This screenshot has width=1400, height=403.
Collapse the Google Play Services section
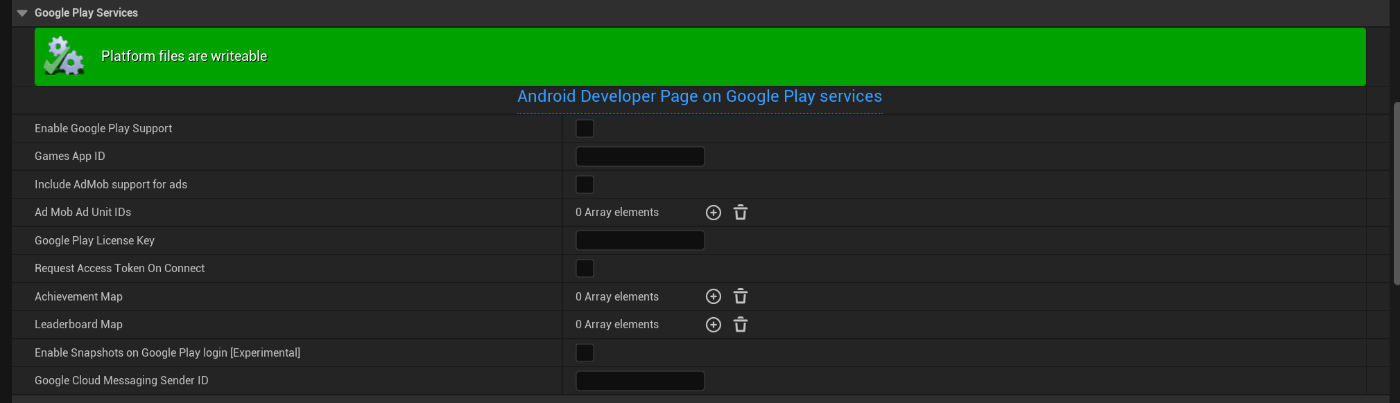click(22, 13)
